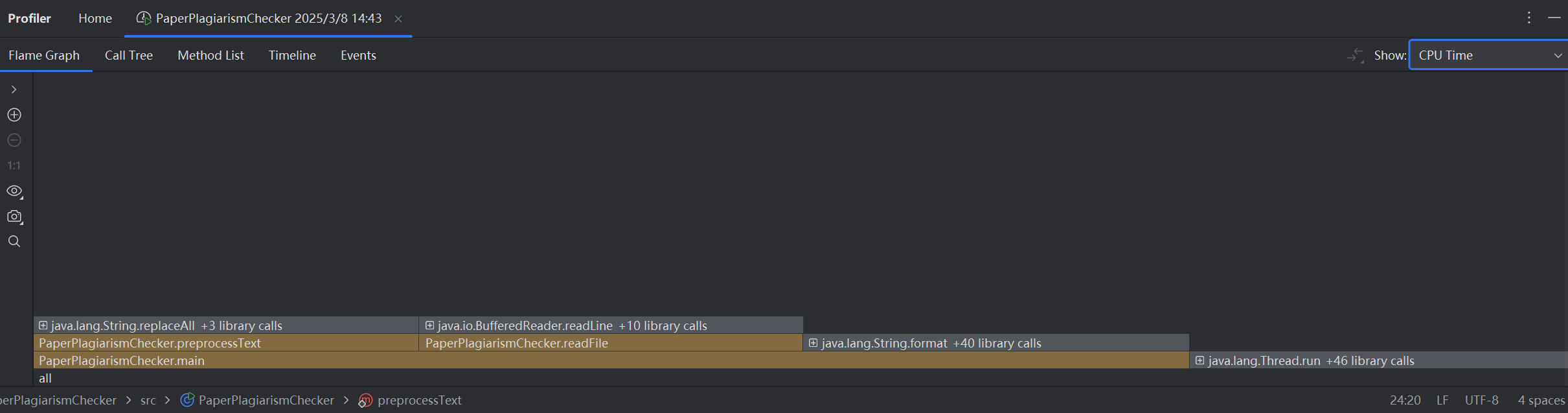Close the PaperPlagiarismChecker snapshot tab

point(398,19)
